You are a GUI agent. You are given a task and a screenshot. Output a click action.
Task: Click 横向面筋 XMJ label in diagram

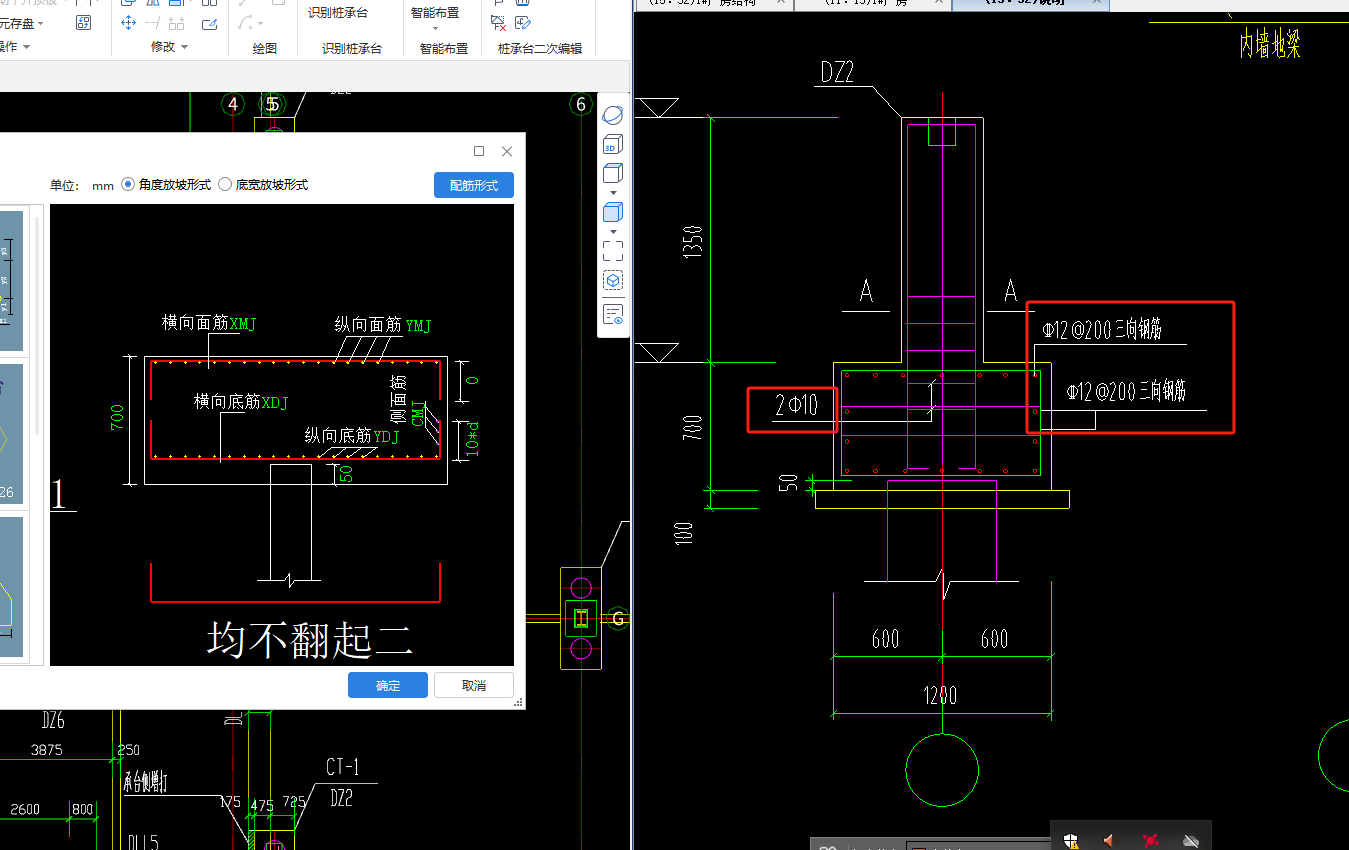pyautogui.click(x=211, y=324)
